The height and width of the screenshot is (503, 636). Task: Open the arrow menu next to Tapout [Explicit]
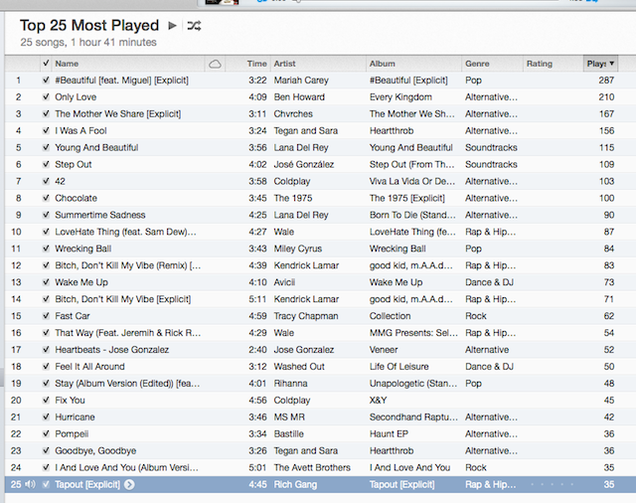tap(129, 484)
